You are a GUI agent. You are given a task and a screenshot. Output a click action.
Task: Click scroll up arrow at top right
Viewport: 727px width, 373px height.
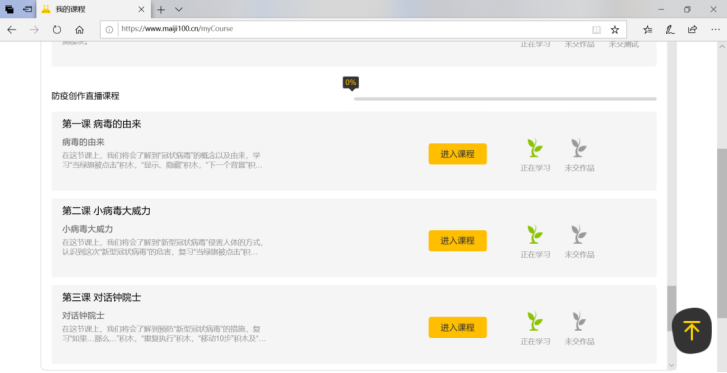click(x=722, y=46)
